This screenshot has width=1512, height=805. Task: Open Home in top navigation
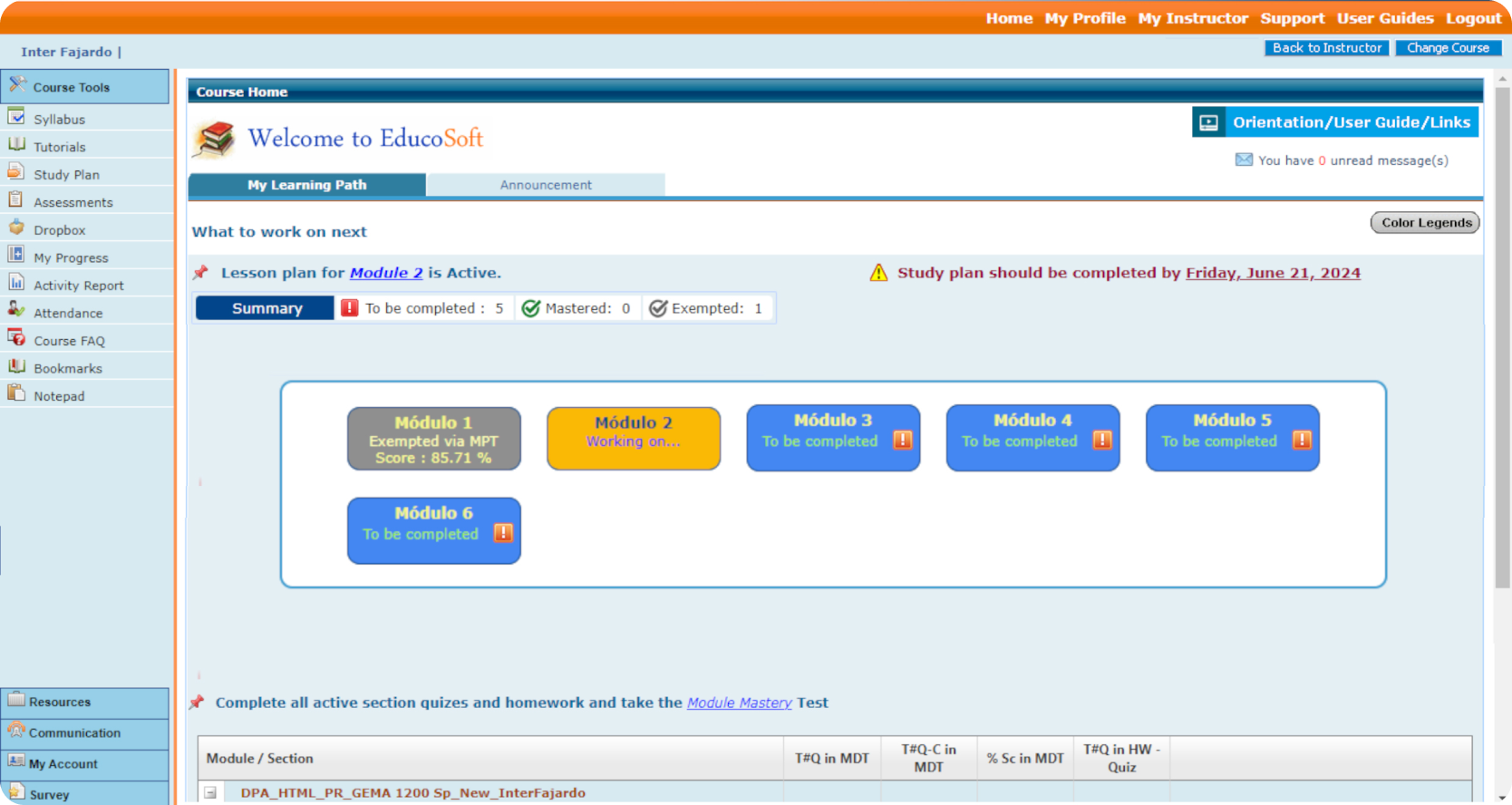click(x=1009, y=18)
